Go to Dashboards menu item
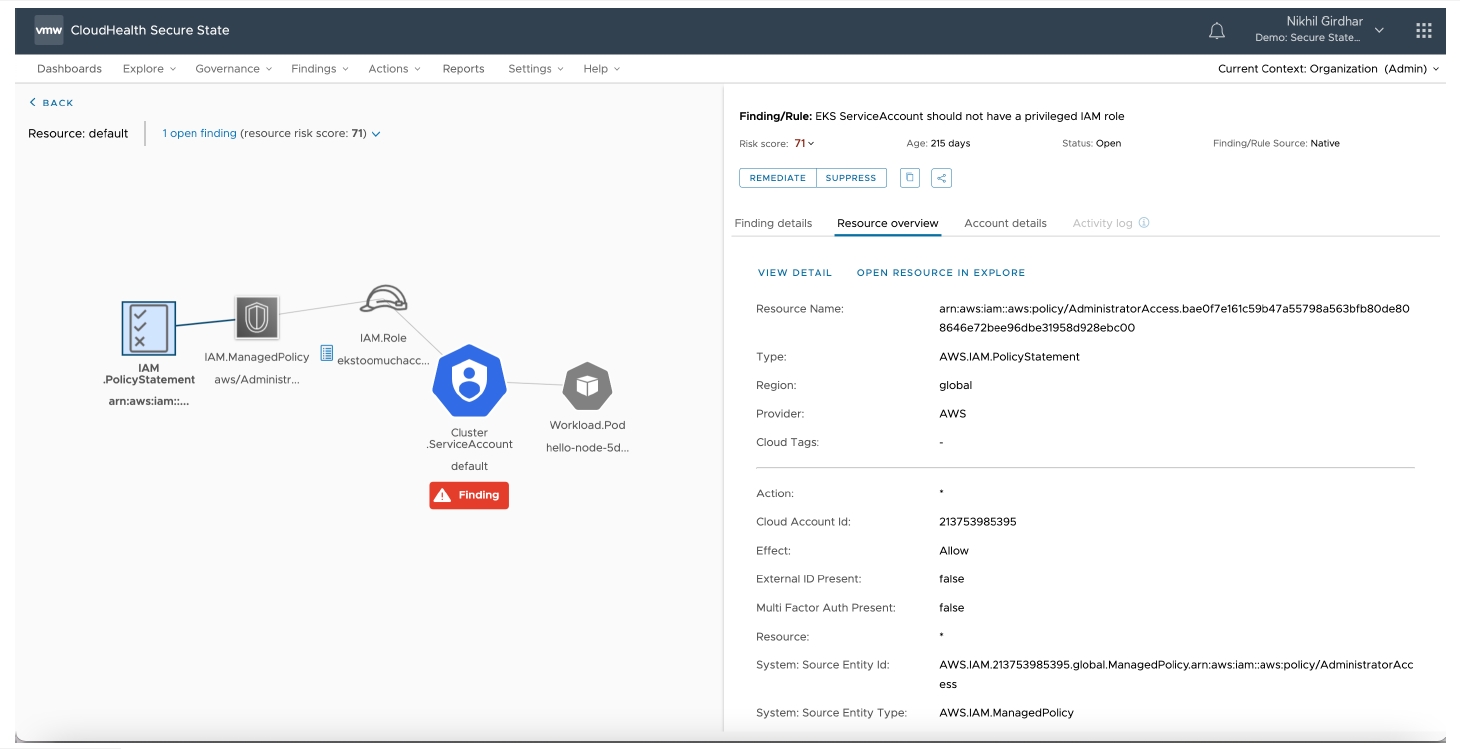The width and height of the screenshot is (1460, 749). (69, 69)
